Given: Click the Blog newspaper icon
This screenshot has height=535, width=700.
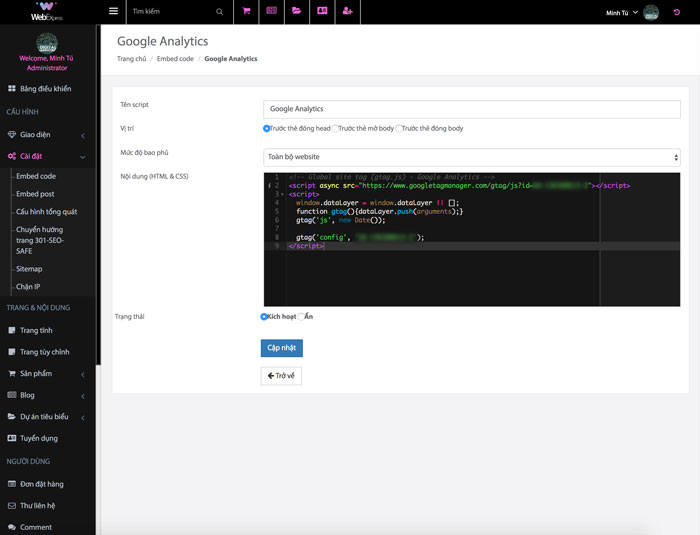Looking at the screenshot, I should (12, 395).
